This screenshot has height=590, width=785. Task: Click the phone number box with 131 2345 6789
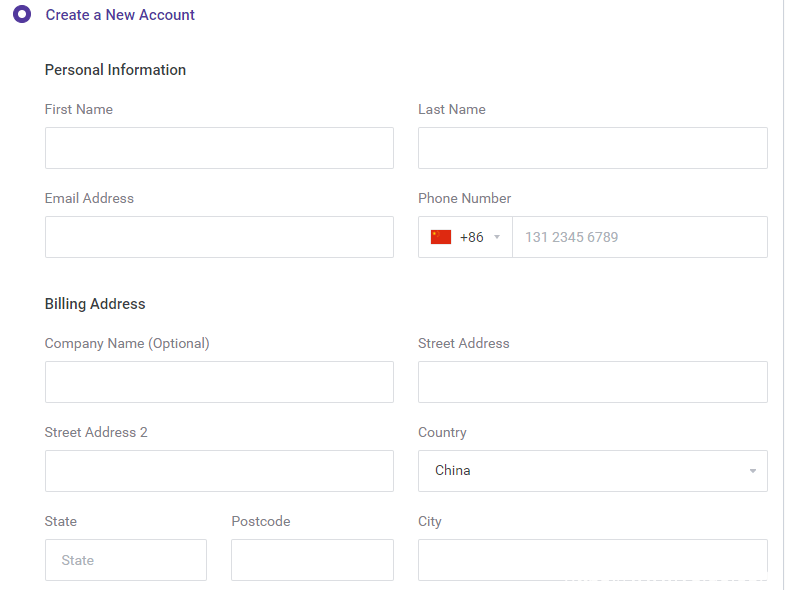(639, 237)
